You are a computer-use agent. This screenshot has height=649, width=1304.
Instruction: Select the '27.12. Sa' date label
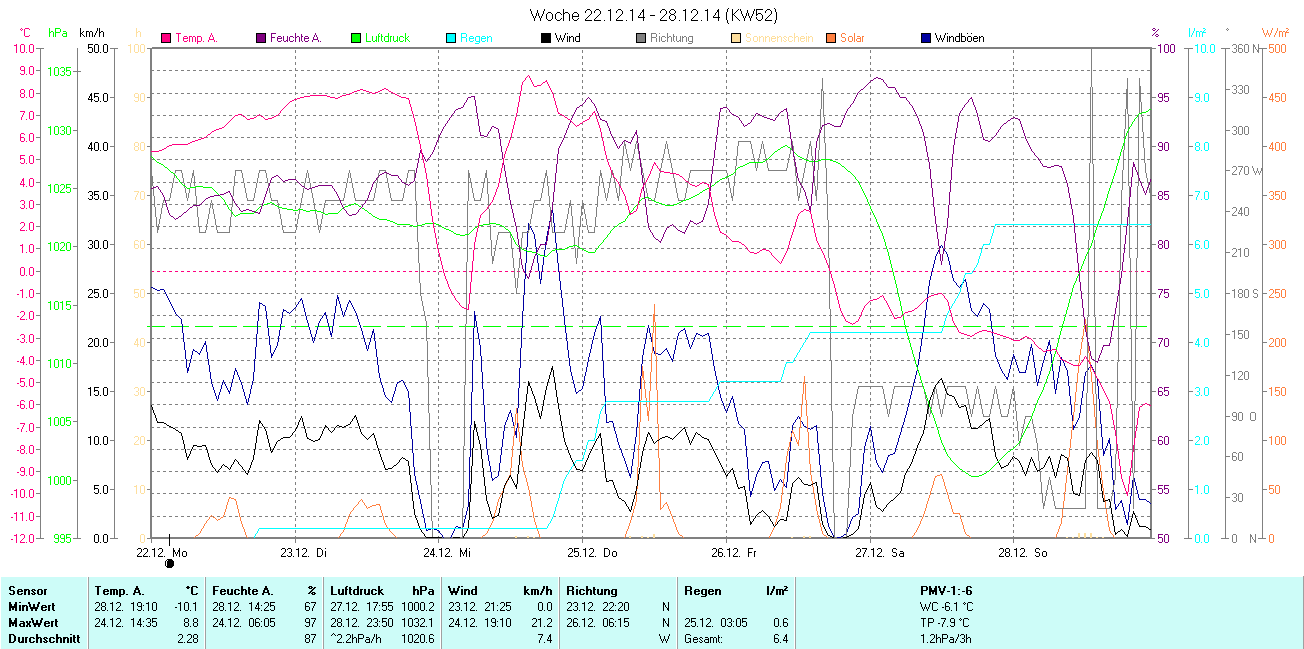point(880,552)
